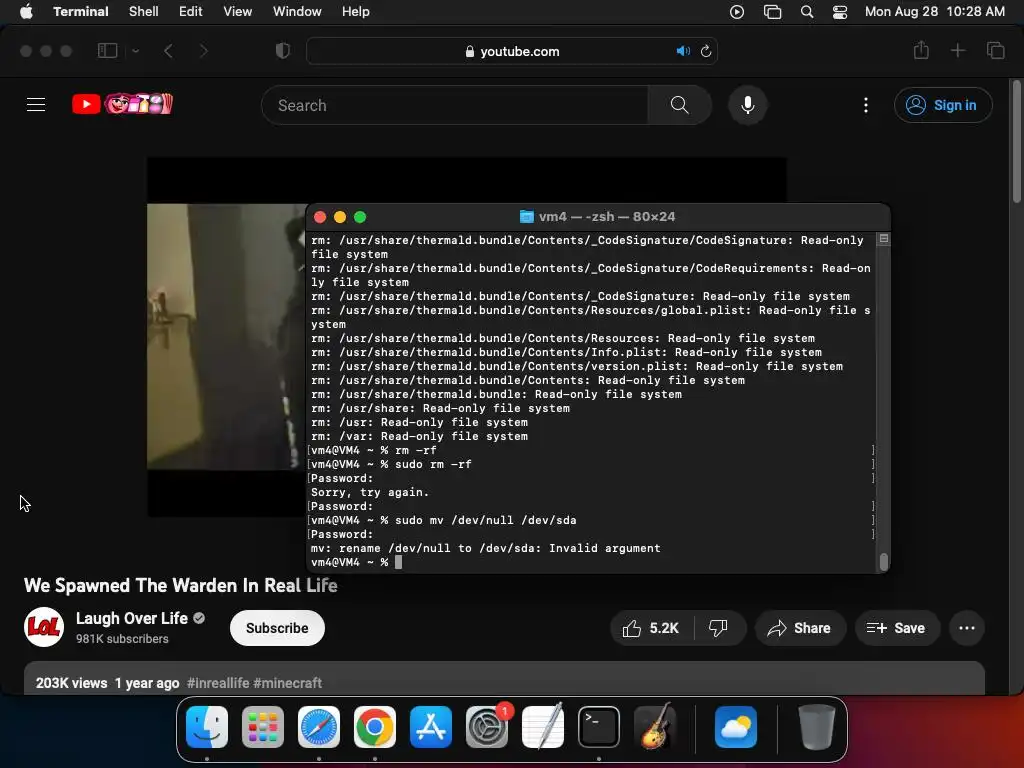Open the Shell menu
The height and width of the screenshot is (768, 1024).
point(144,12)
